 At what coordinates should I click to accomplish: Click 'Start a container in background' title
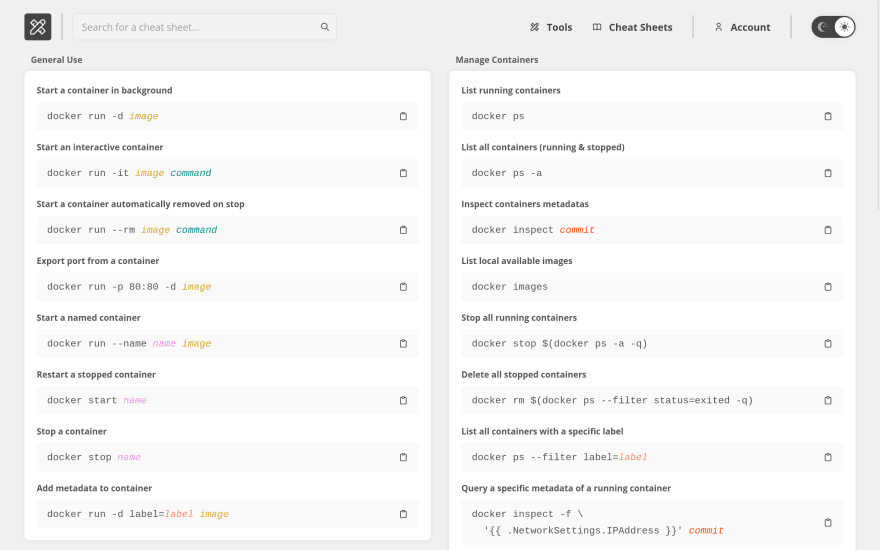[104, 90]
